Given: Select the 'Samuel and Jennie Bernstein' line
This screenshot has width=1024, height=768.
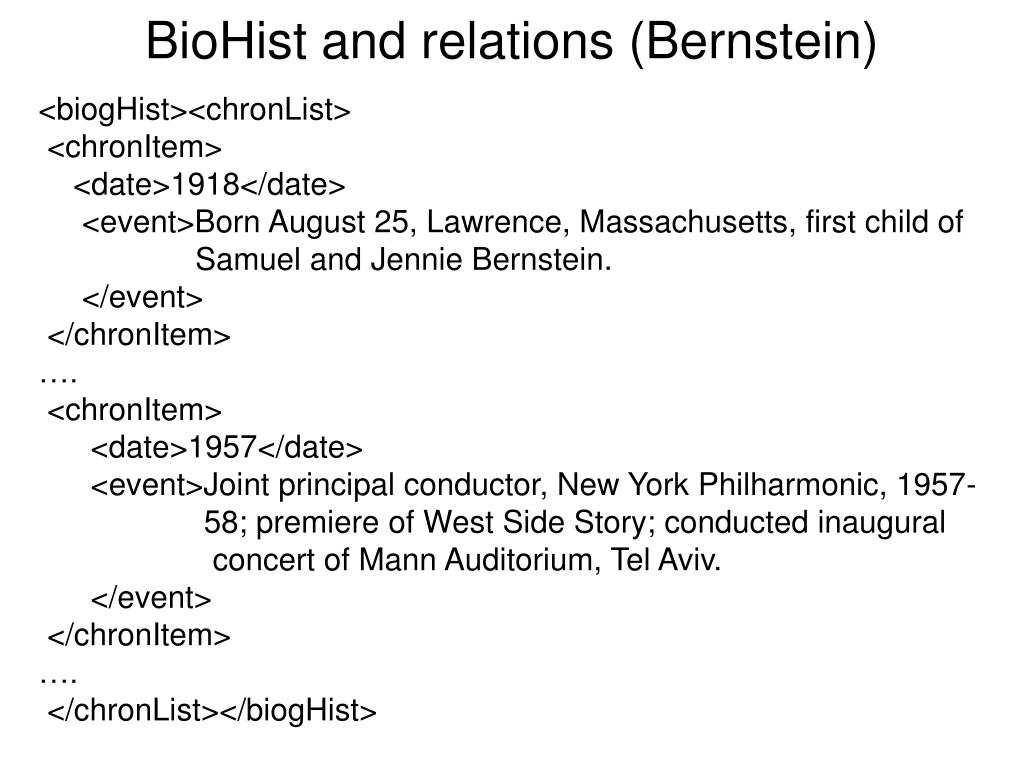Looking at the screenshot, I should [x=402, y=260].
